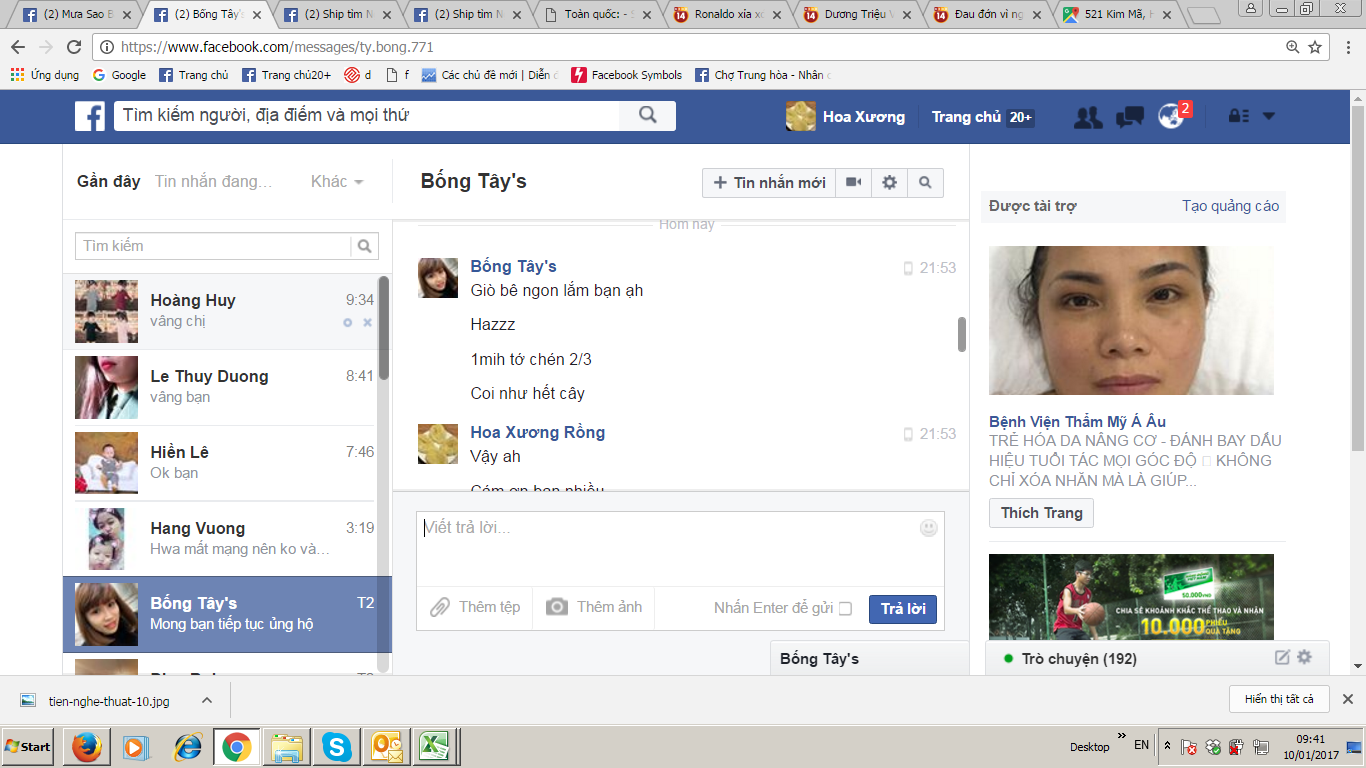The height and width of the screenshot is (768, 1366).
Task: Click the 'Trả lời' button
Action: pos(902,608)
